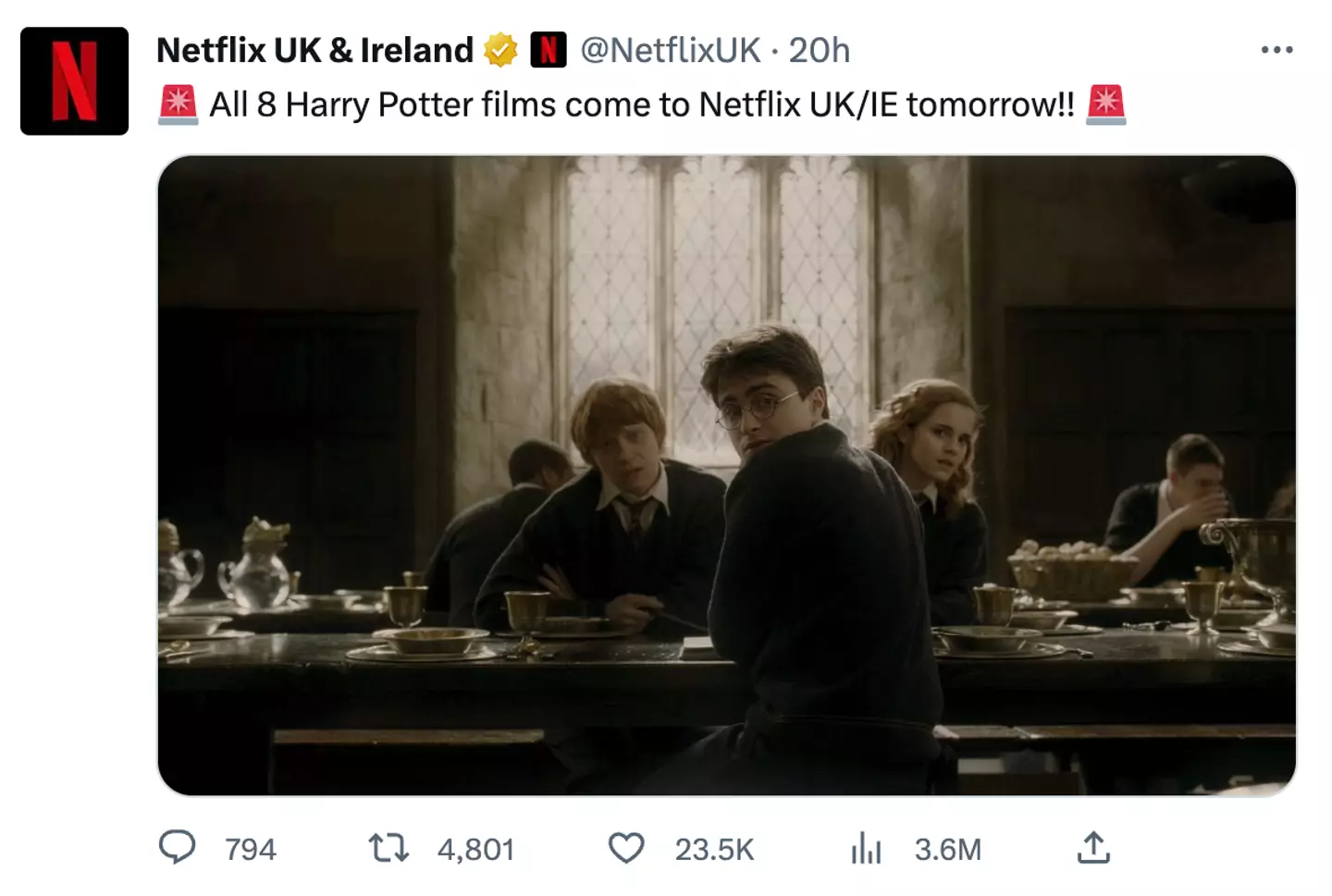Open the Netflix profile avatar

[x=74, y=81]
